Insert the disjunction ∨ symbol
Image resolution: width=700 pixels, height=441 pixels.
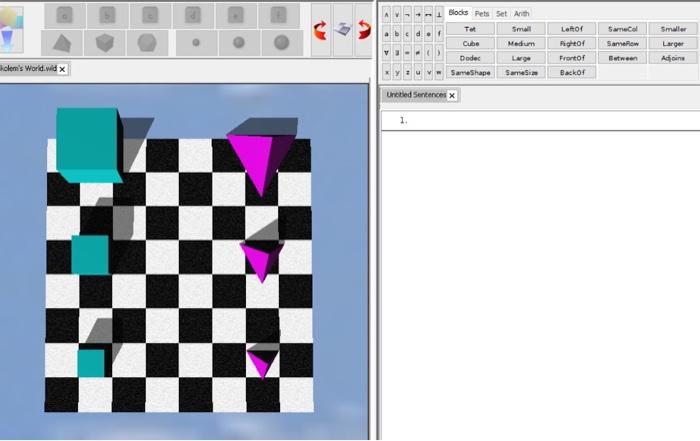(x=397, y=15)
